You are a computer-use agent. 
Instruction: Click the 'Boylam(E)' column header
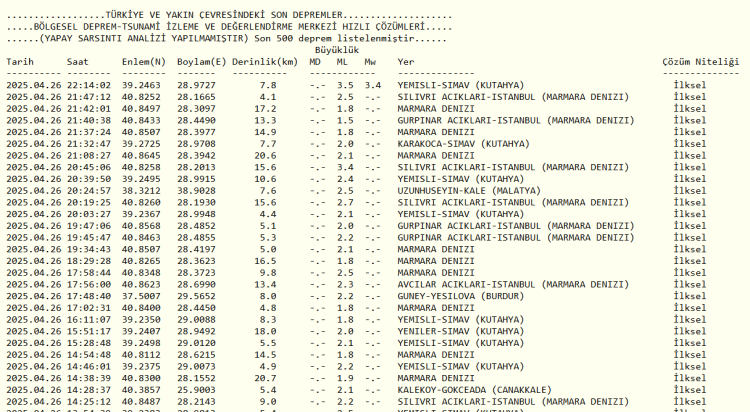point(202,62)
